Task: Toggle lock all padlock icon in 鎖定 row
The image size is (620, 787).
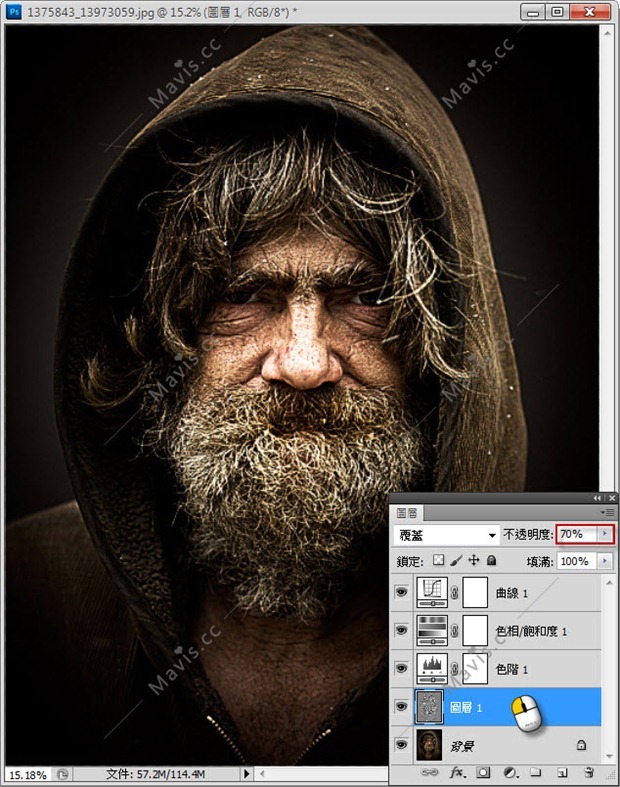Action: click(x=491, y=560)
